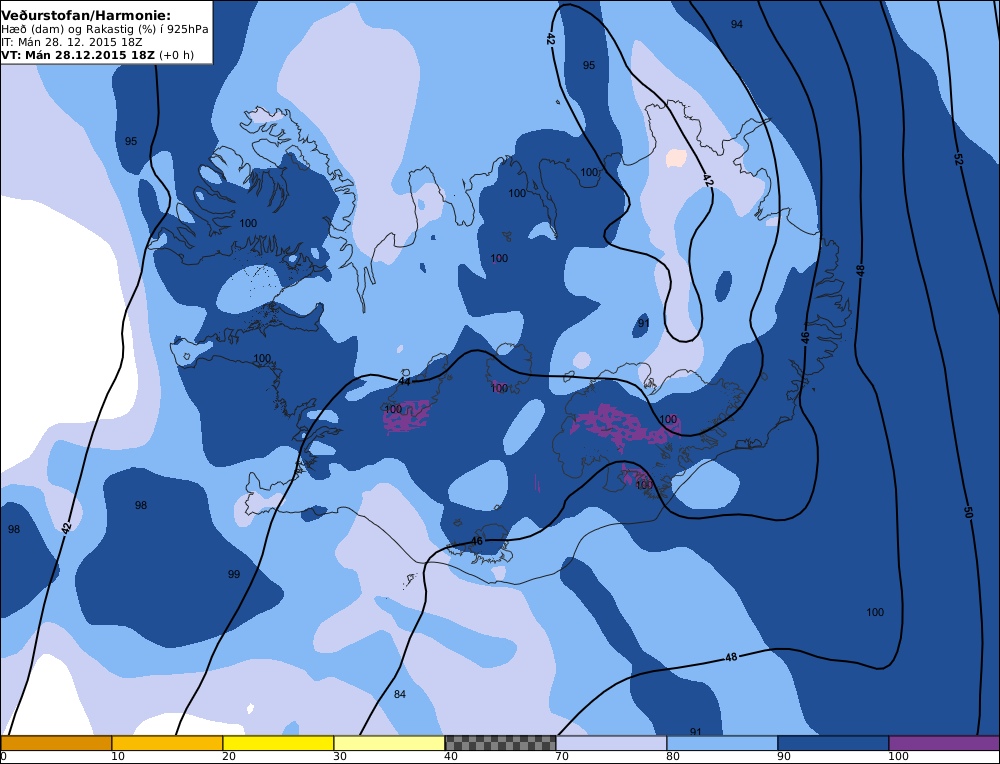Click the legend scale value '90'

[x=783, y=756]
